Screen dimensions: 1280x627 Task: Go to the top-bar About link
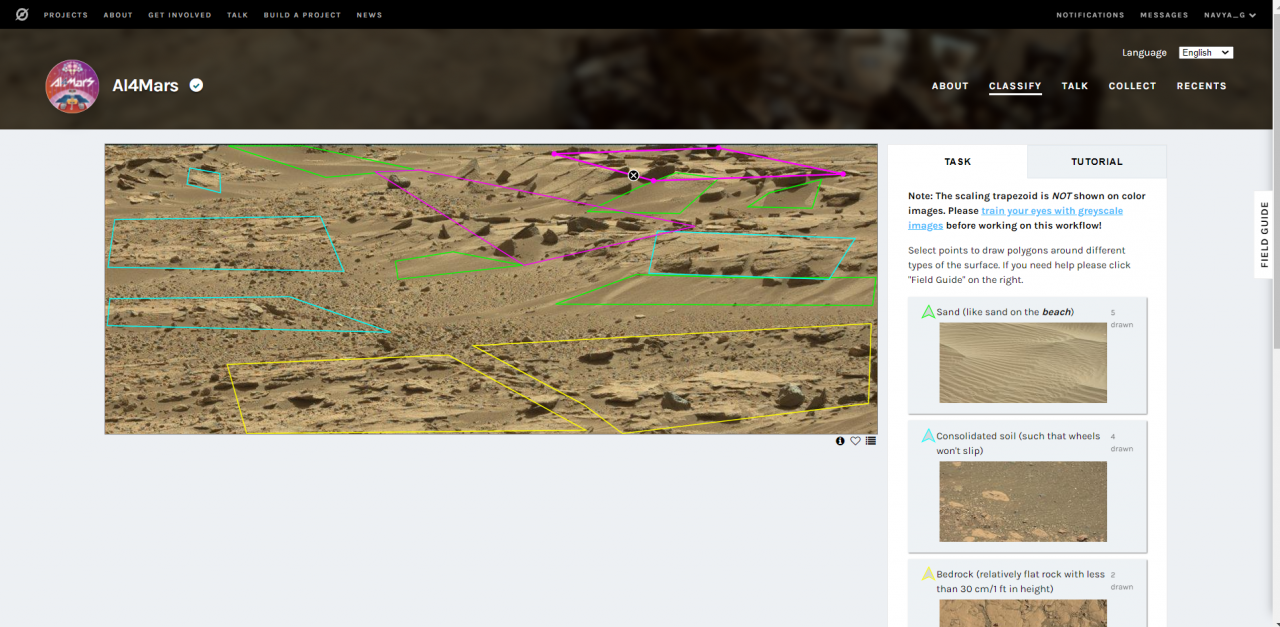click(118, 15)
